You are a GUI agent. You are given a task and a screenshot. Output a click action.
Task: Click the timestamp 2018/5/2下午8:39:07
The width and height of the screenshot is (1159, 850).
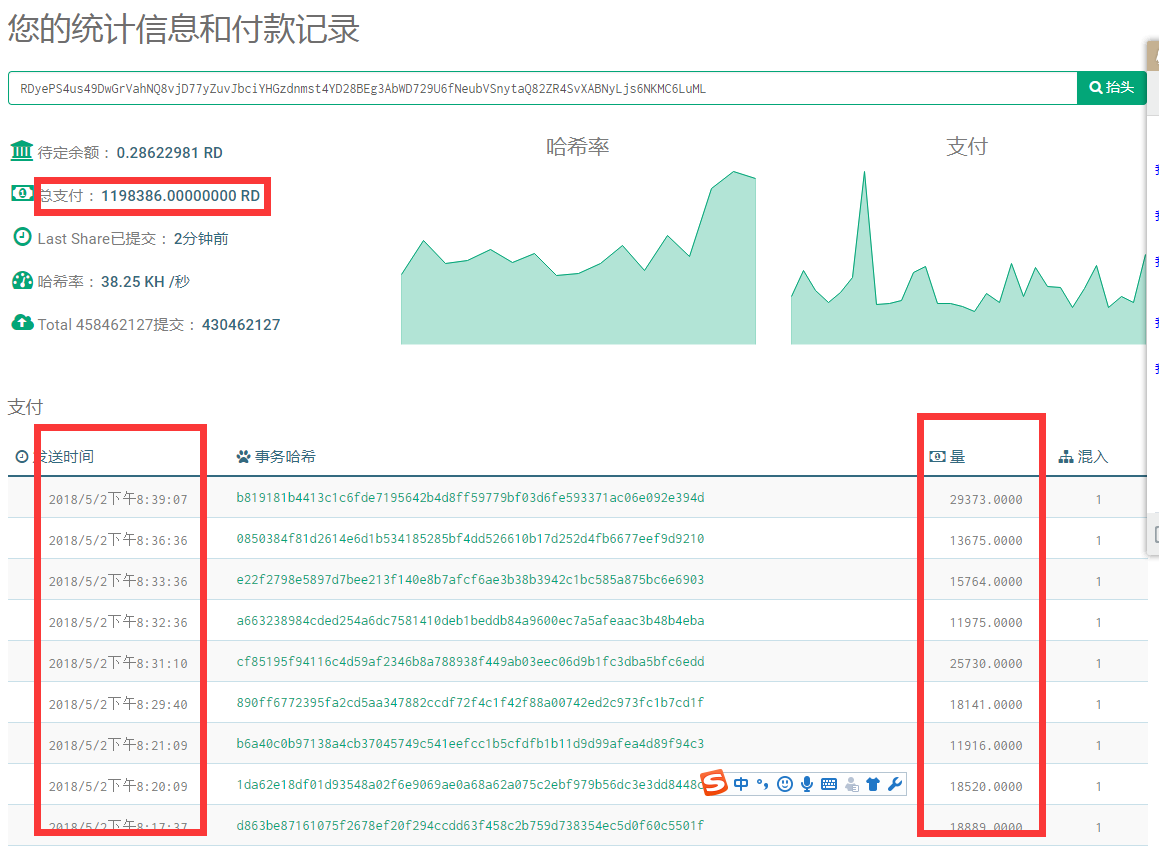coord(118,499)
